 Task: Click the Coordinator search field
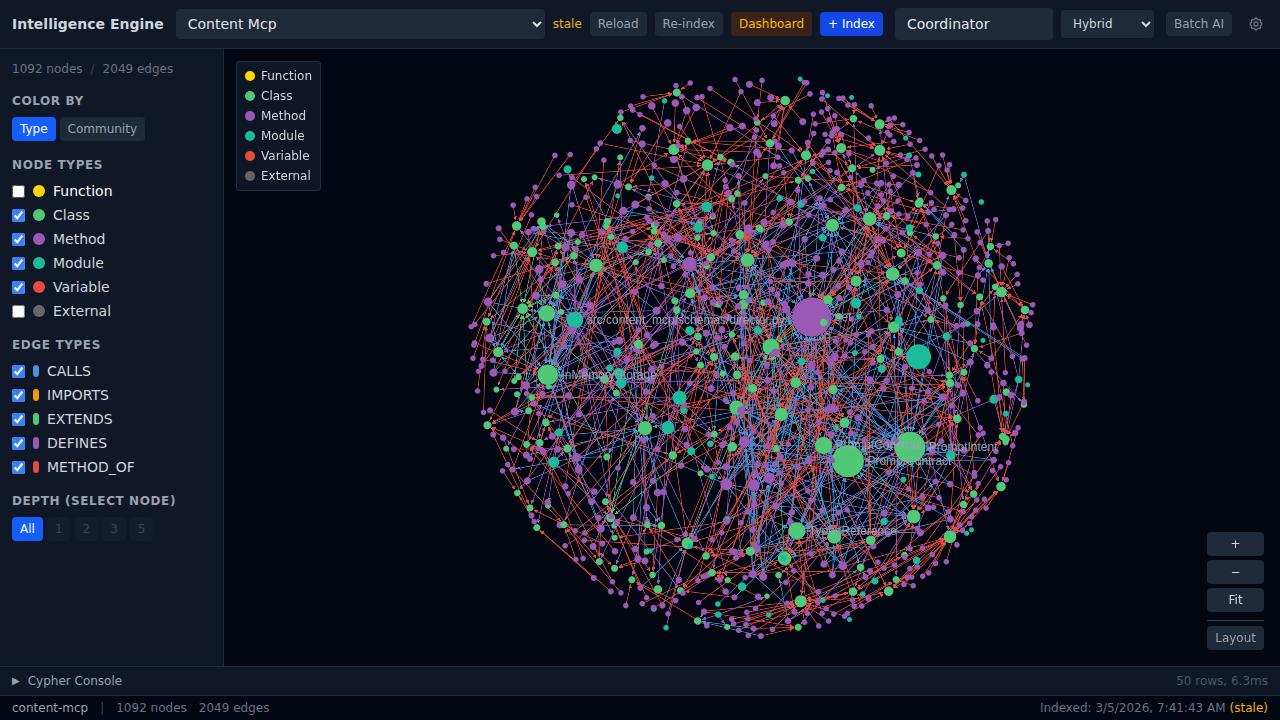(x=973, y=23)
